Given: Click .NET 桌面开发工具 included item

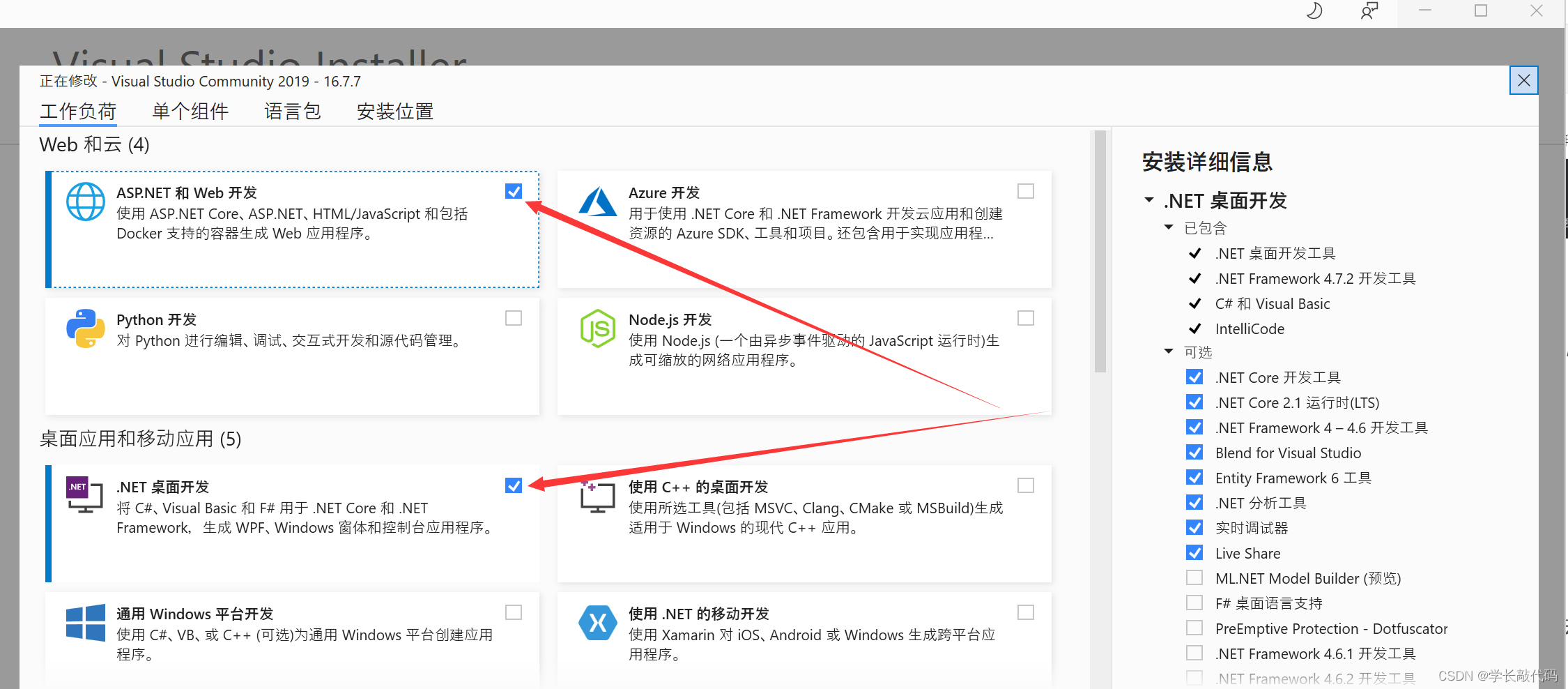Looking at the screenshot, I should [1275, 254].
